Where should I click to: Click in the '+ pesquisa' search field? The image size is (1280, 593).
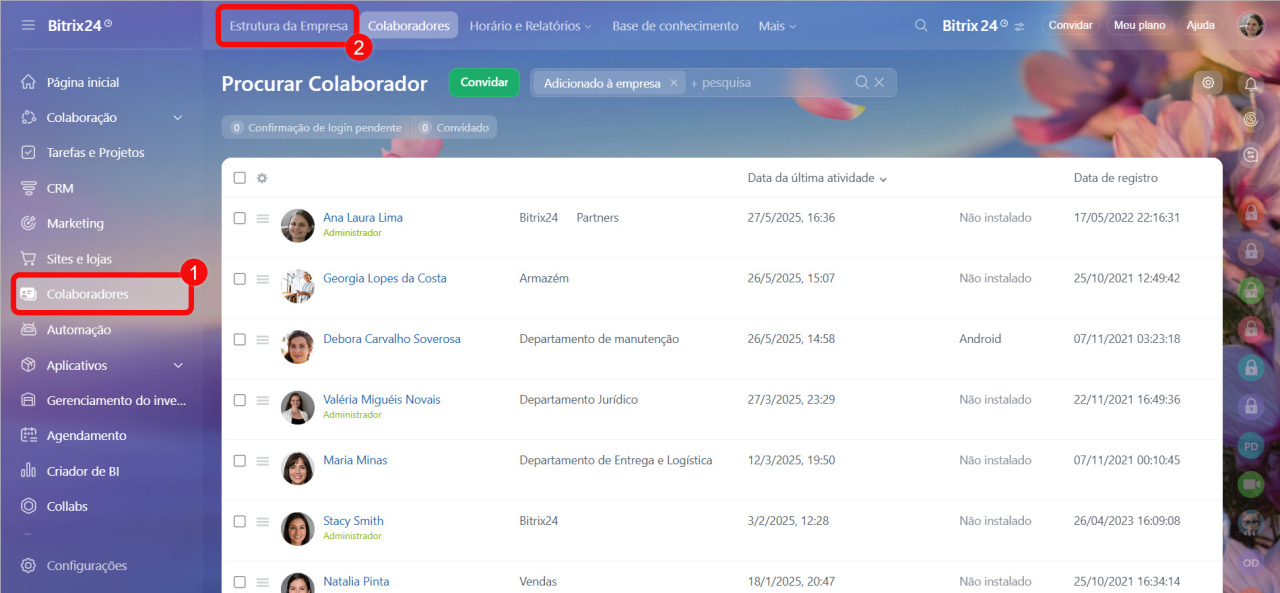tap(770, 83)
